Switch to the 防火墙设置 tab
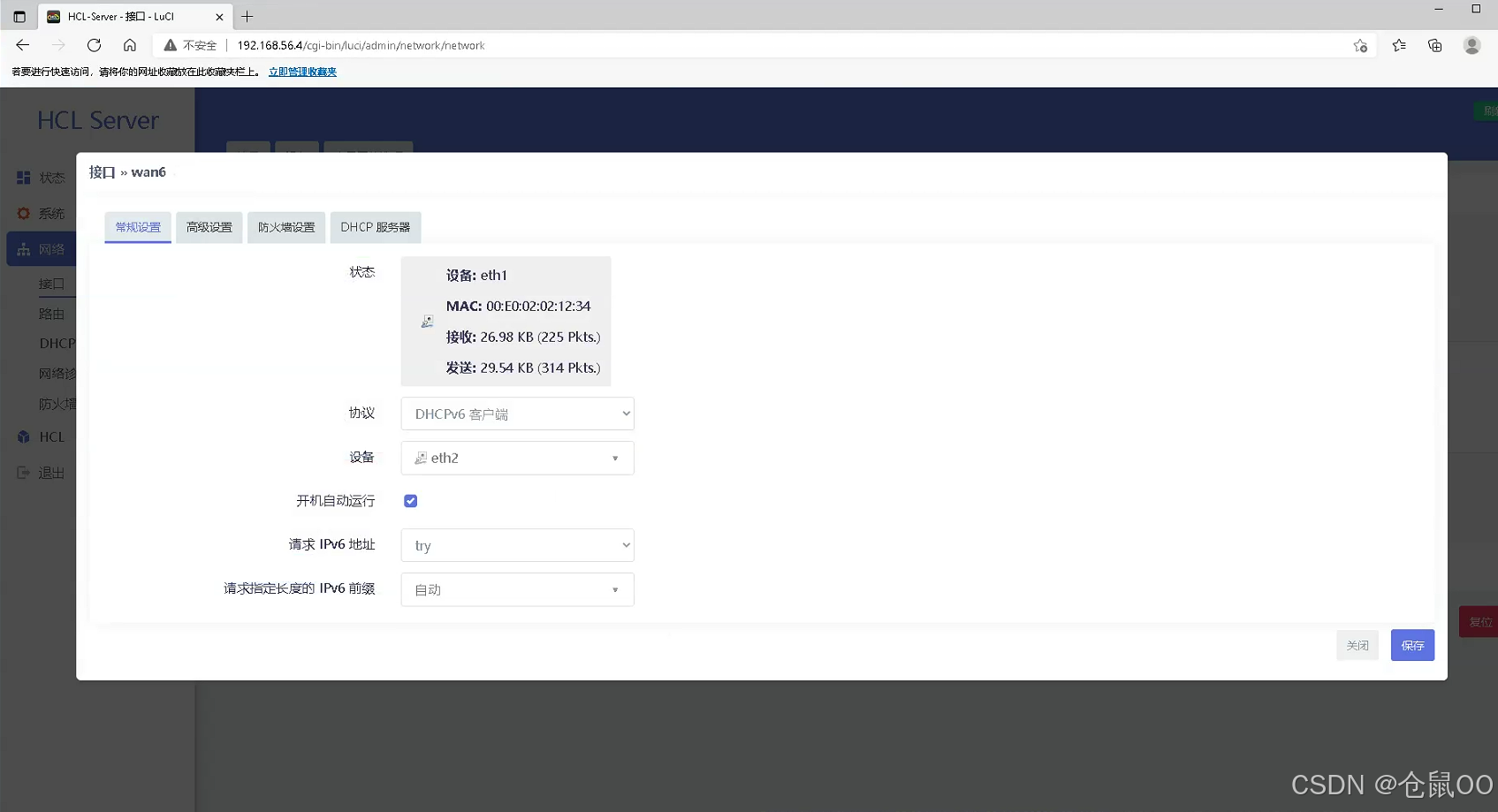This screenshot has width=1498, height=812. 285,227
